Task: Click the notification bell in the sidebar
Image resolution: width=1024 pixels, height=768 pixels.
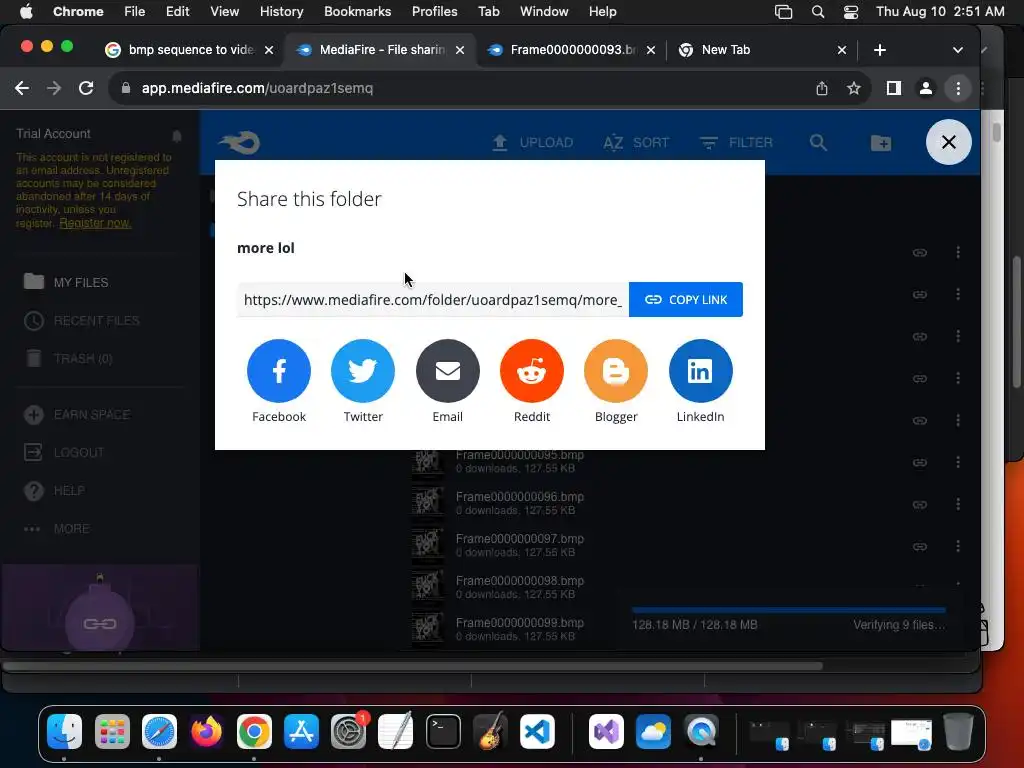Action: 177,136
